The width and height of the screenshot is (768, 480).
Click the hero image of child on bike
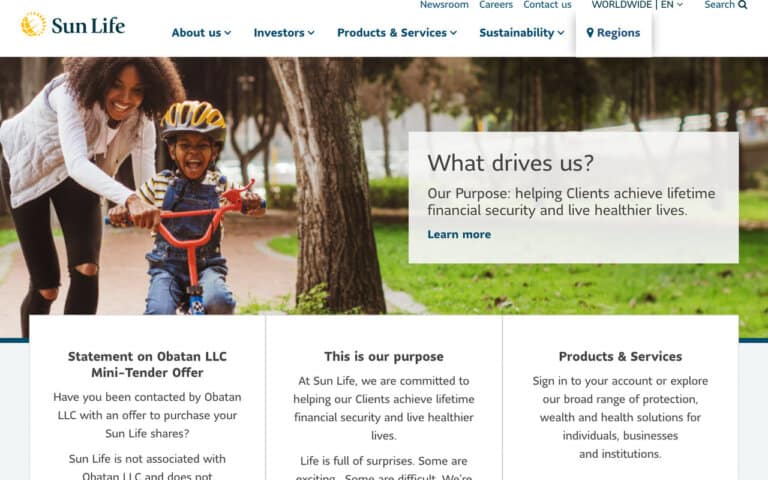click(x=196, y=186)
